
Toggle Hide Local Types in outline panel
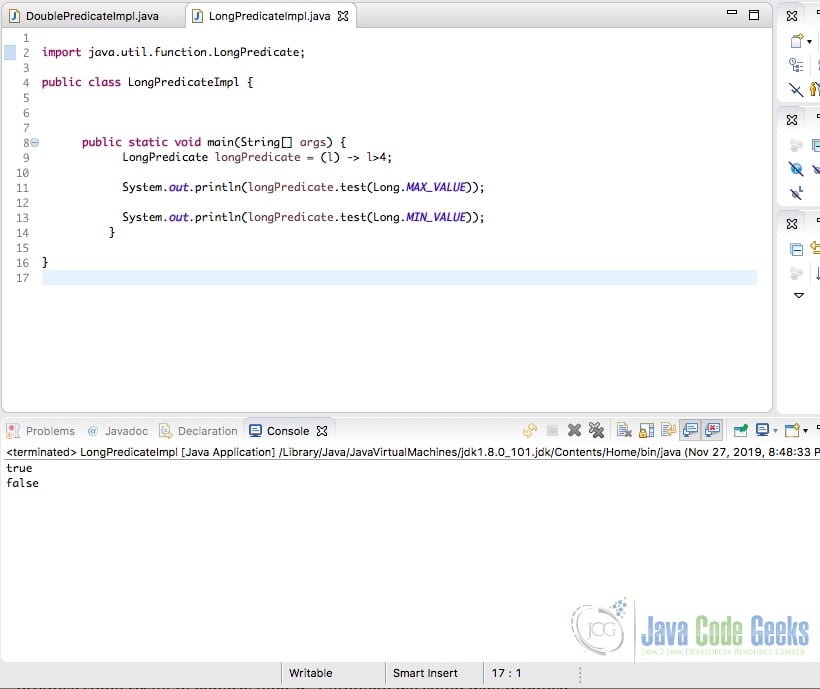[796, 193]
